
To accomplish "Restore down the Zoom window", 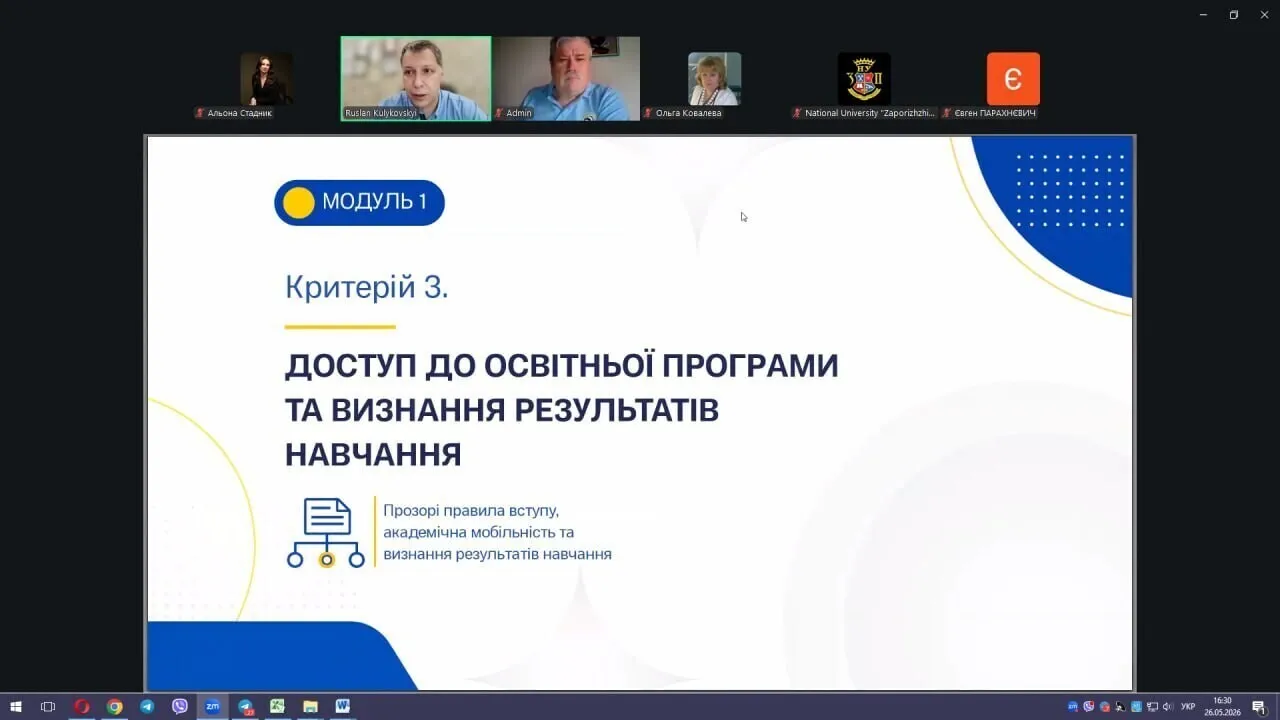I will (1233, 15).
